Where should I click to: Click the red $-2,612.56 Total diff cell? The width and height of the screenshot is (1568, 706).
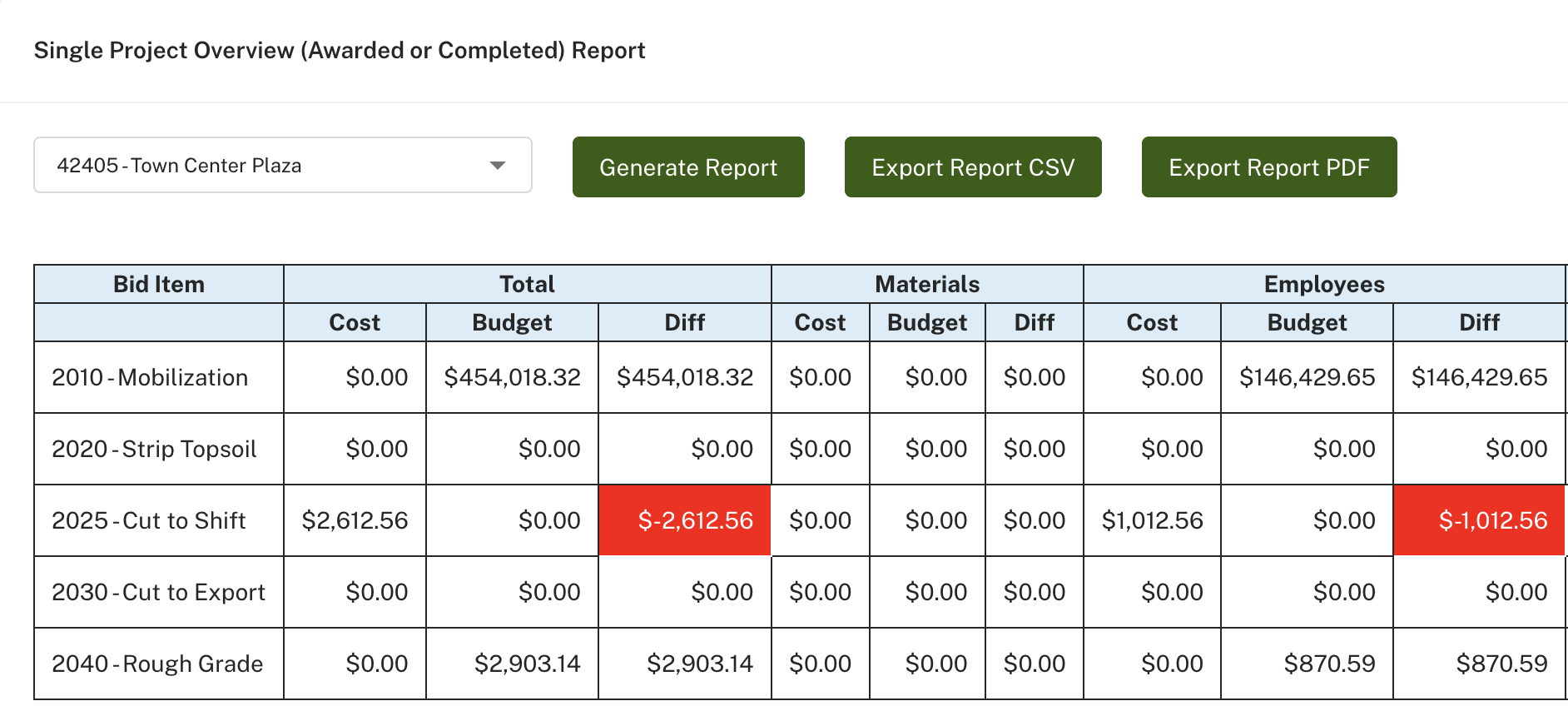point(685,521)
